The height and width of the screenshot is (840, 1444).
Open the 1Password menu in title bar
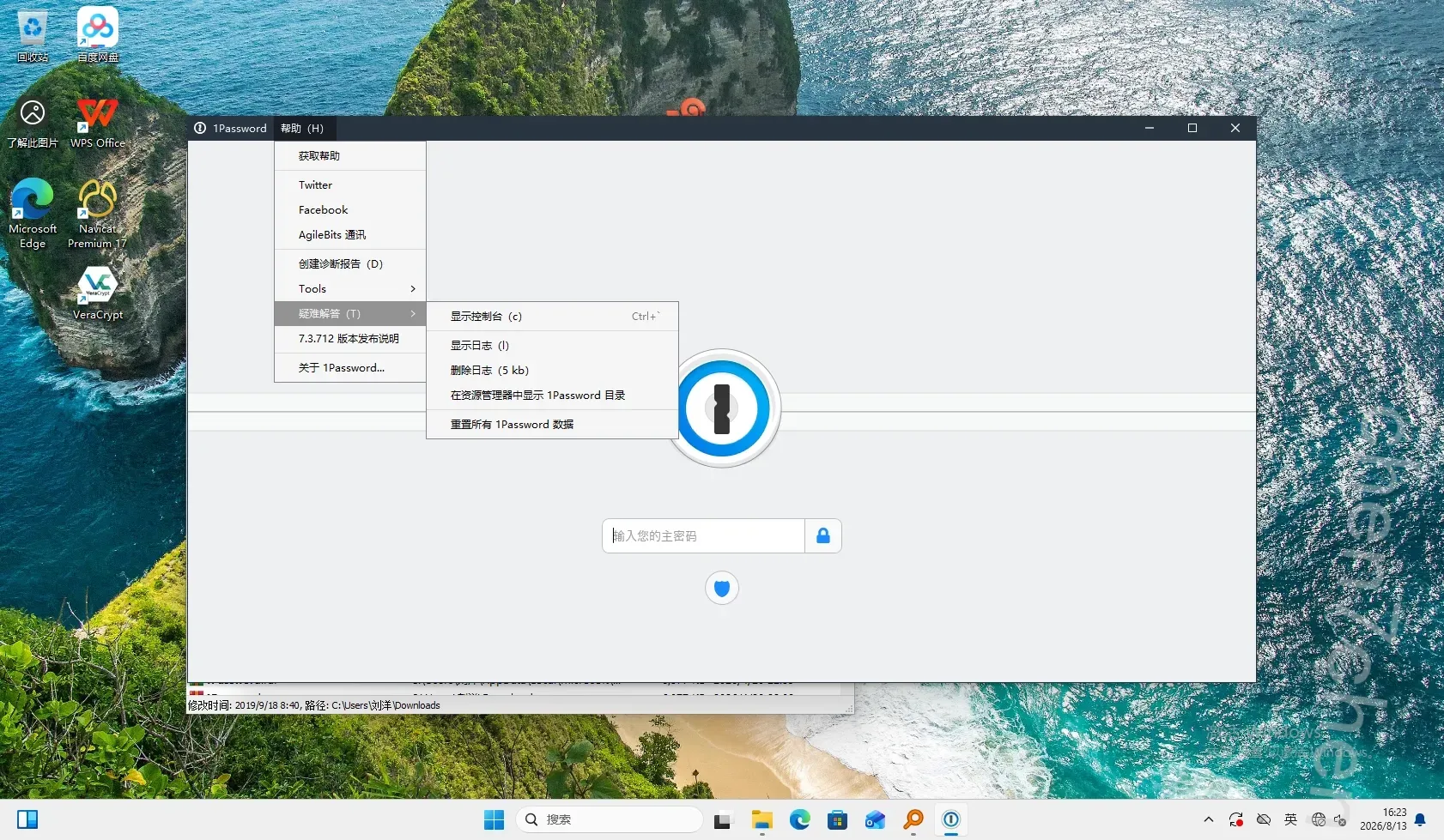coord(240,128)
